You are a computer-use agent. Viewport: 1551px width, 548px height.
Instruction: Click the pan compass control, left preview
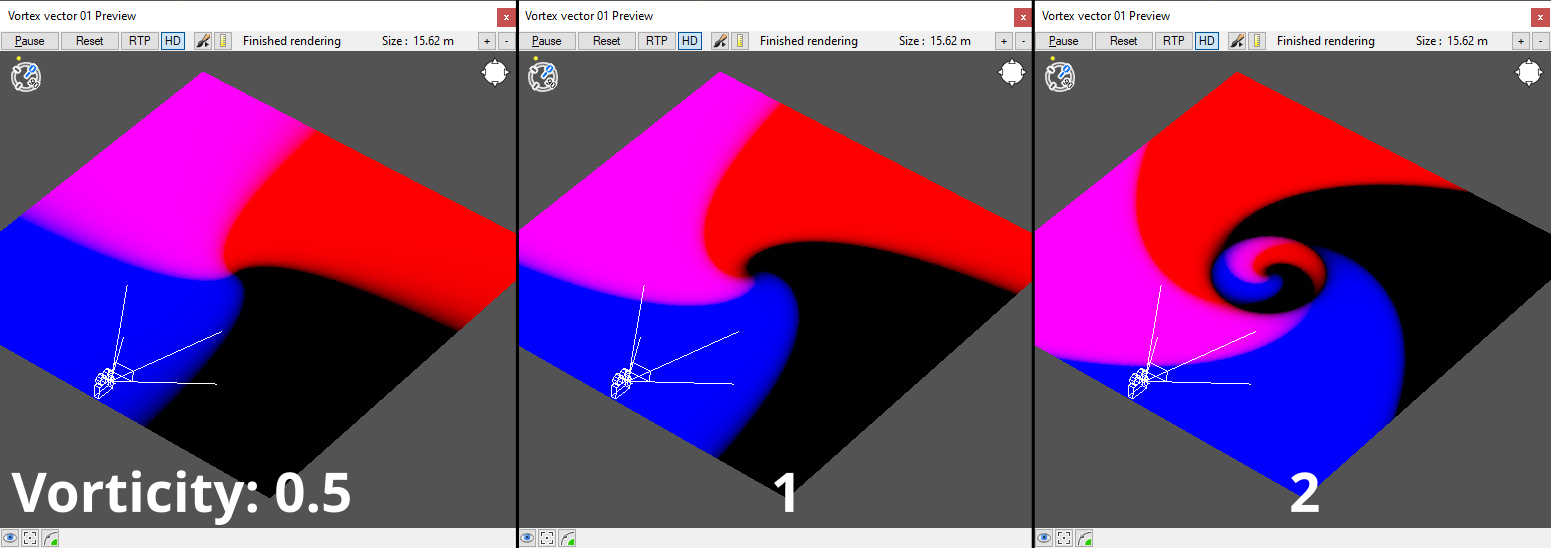click(495, 73)
